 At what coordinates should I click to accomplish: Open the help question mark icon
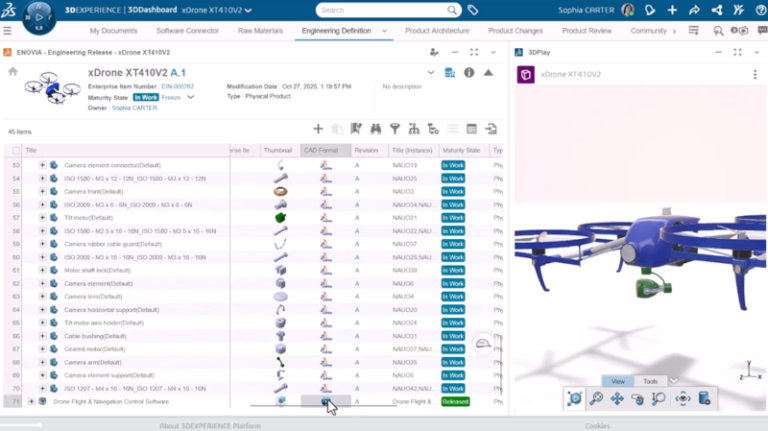[x=761, y=10]
